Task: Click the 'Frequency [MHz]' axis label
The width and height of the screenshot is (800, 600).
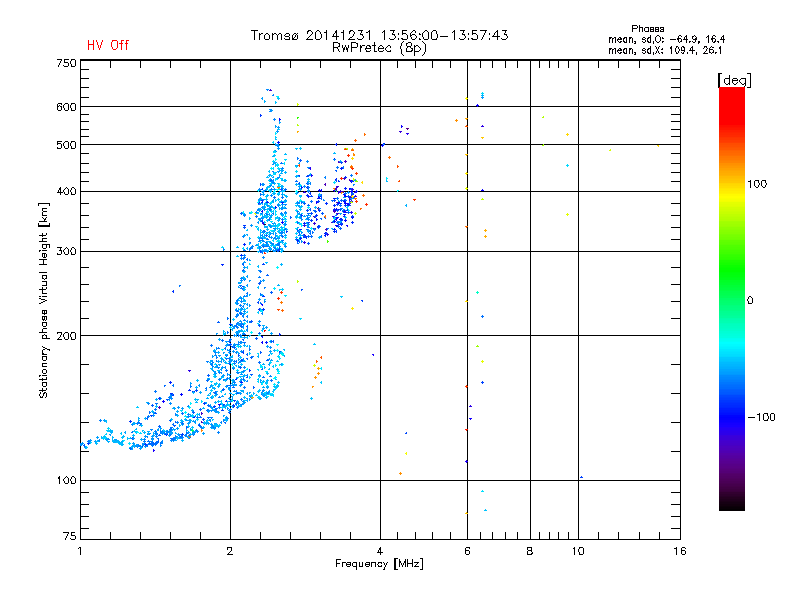Action: [379, 564]
